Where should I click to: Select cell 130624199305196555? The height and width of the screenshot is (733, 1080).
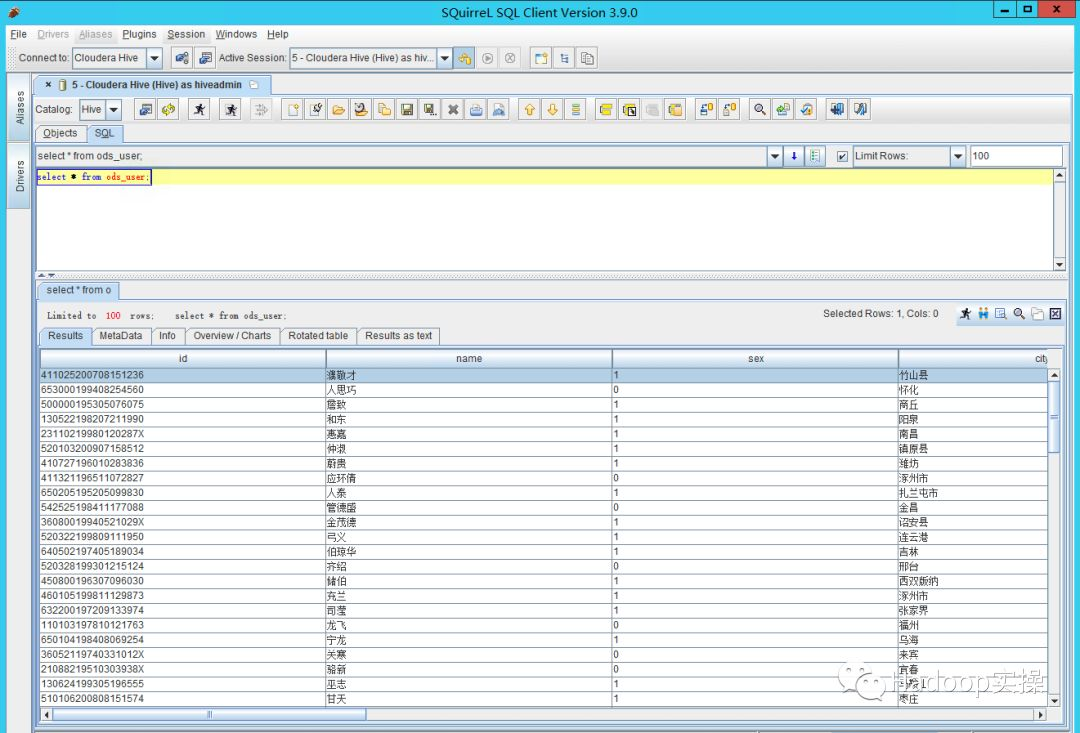[x=183, y=684]
